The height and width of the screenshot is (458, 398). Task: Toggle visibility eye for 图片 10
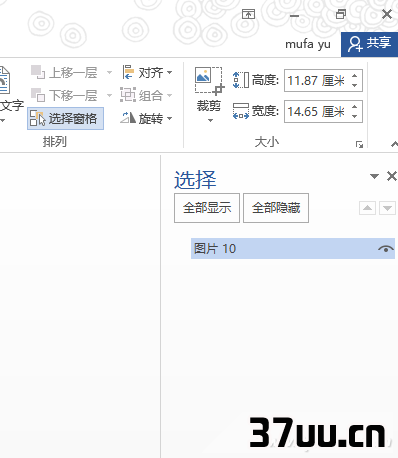(386, 249)
